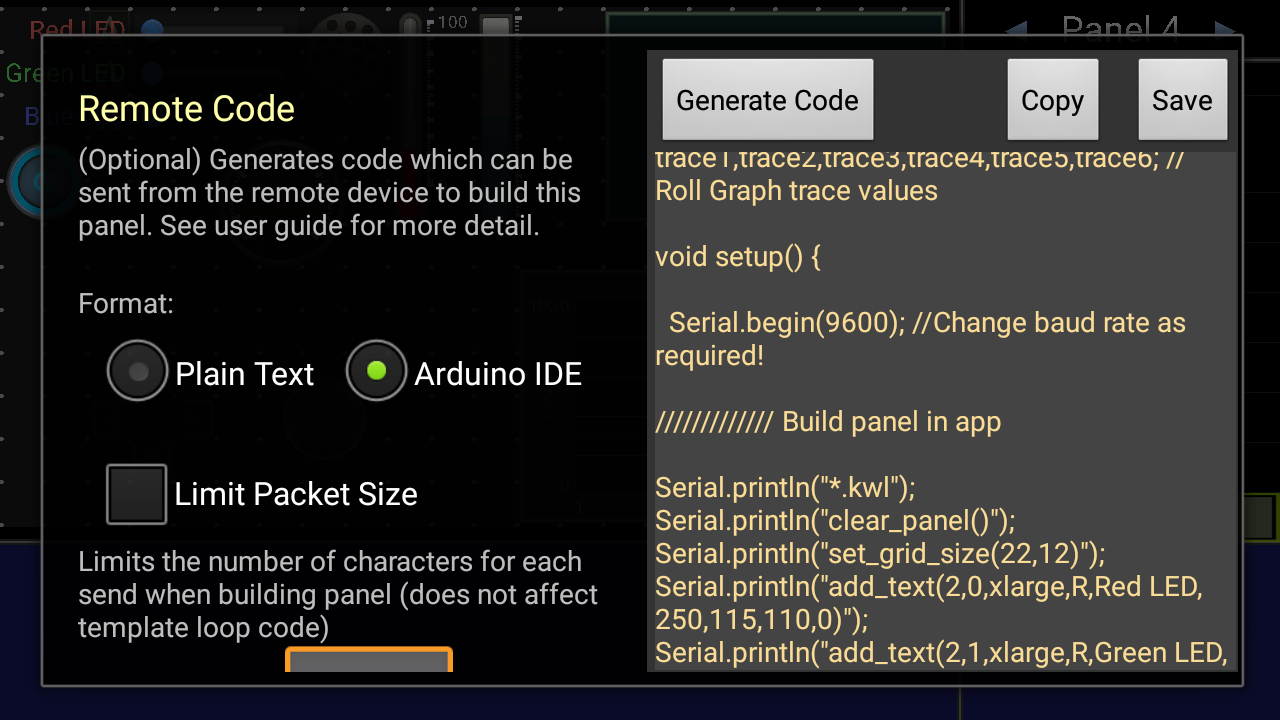Choose the Arduino IDE format radio button
This screenshot has width=1280, height=720.
click(376, 372)
